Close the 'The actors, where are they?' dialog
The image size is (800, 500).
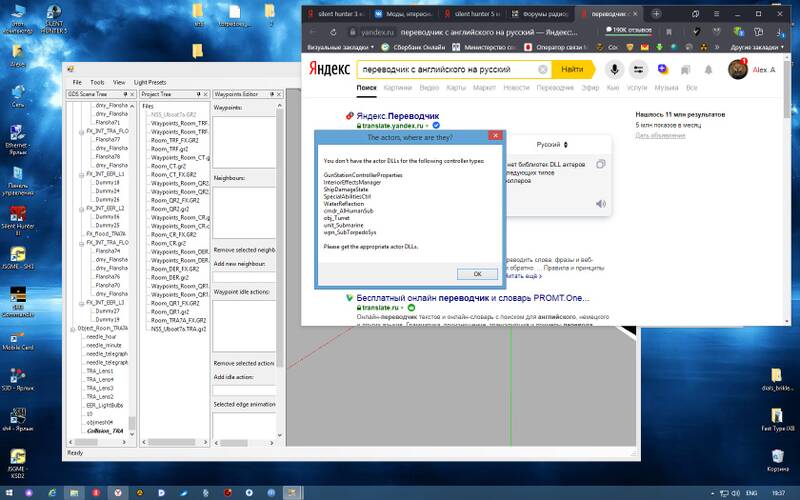pyautogui.click(x=494, y=135)
